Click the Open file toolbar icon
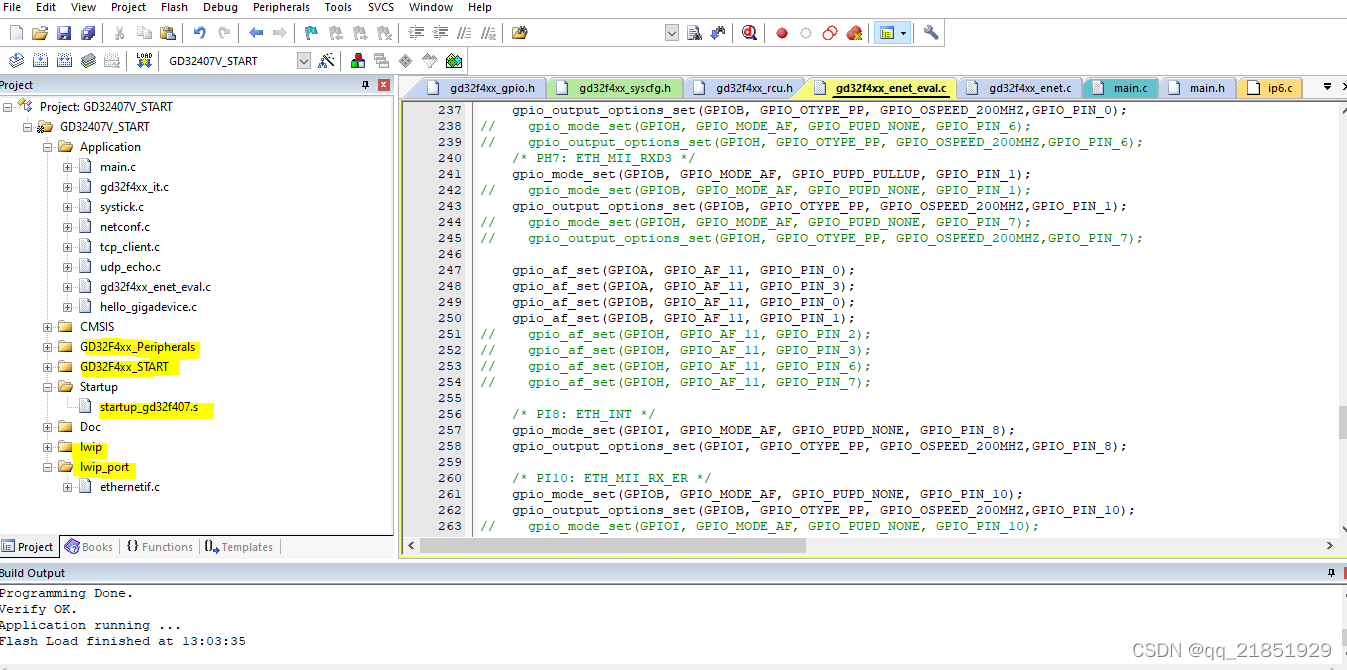Screen dimensions: 1347x670 pos(40,33)
